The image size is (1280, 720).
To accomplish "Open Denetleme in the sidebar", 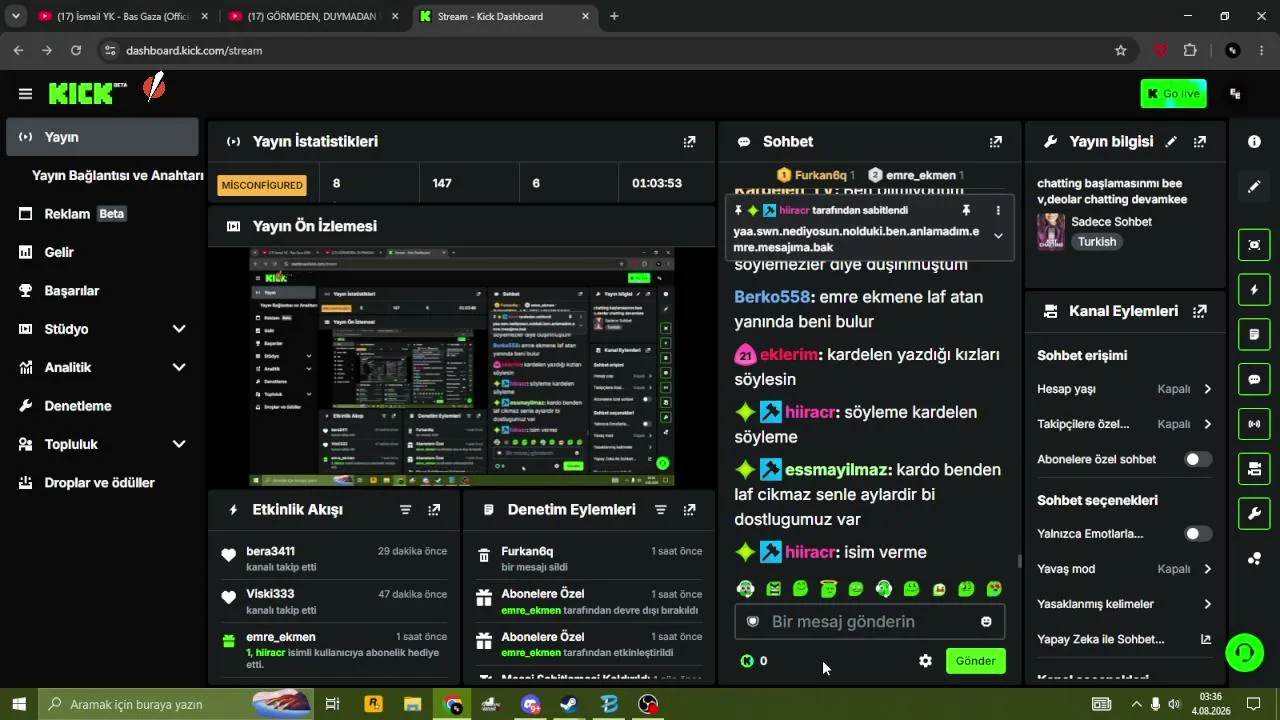I will point(102,406).
